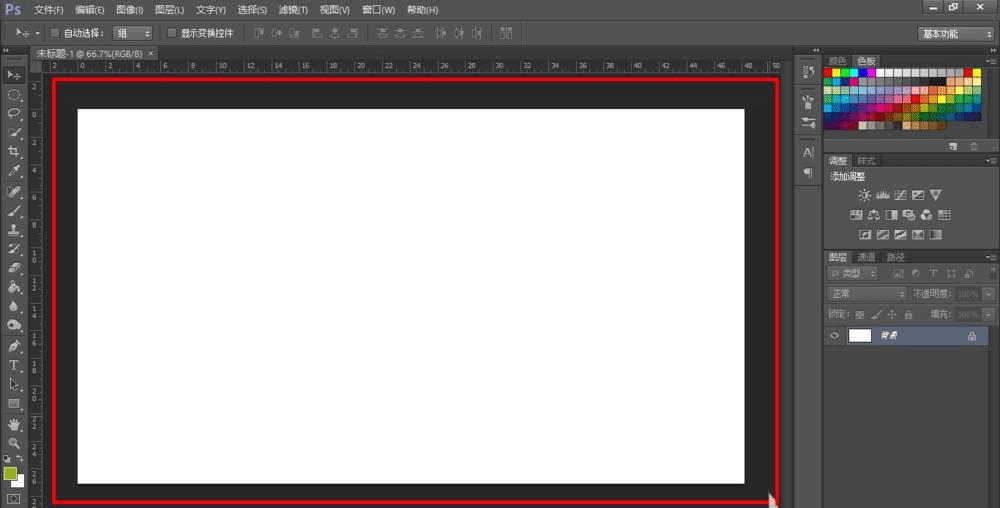This screenshot has width=1000, height=508.
Task: Select the Hand tool
Action: pyautogui.click(x=14, y=424)
